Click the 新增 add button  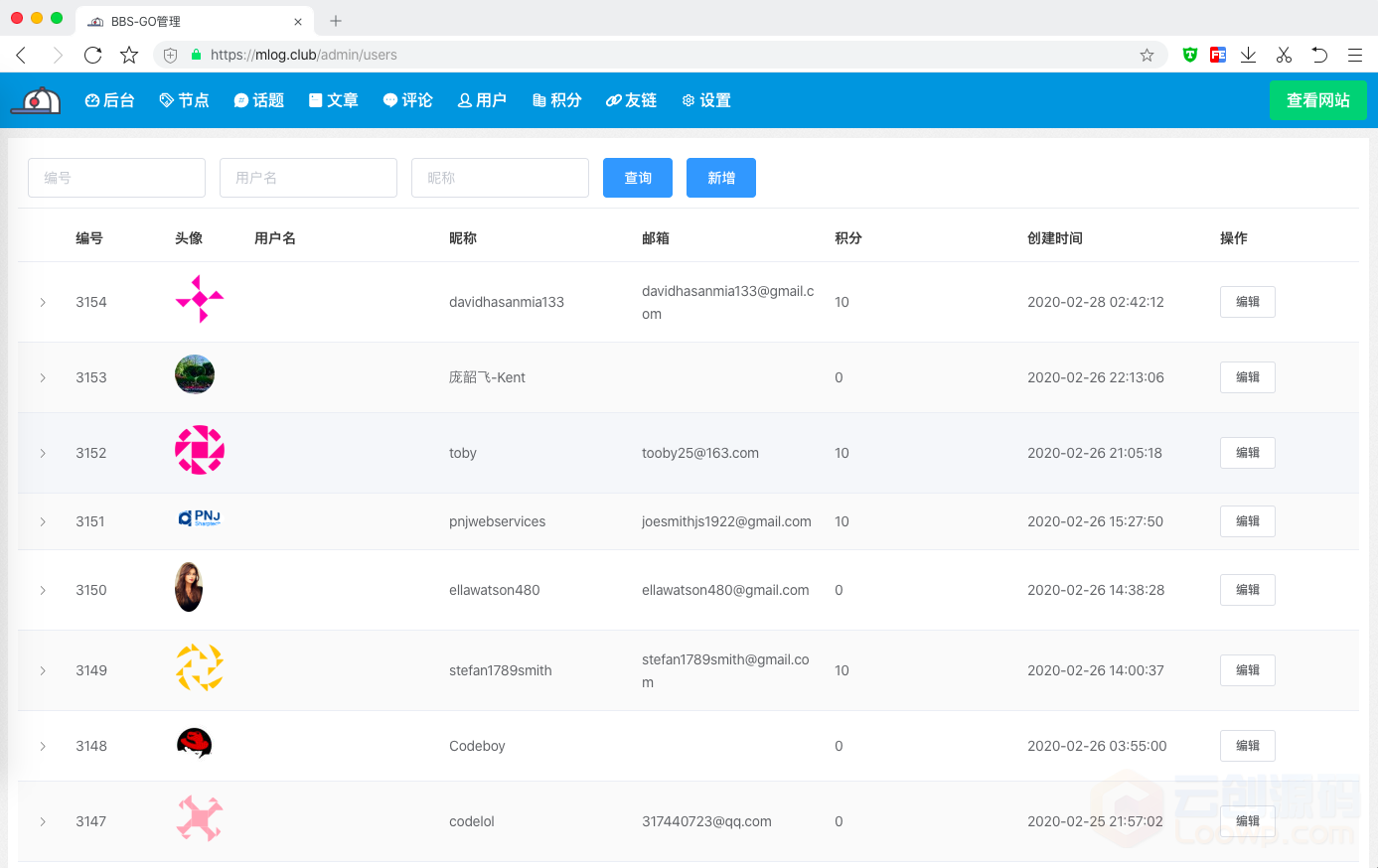click(x=721, y=178)
